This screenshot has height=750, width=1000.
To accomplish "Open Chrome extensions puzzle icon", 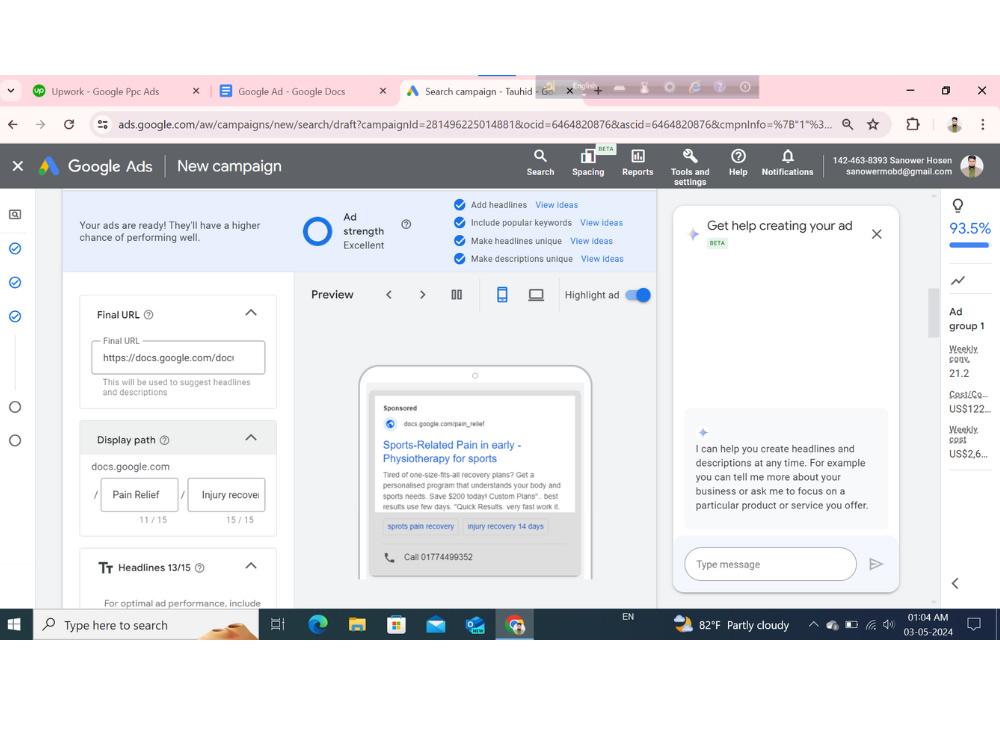I will [x=913, y=124].
